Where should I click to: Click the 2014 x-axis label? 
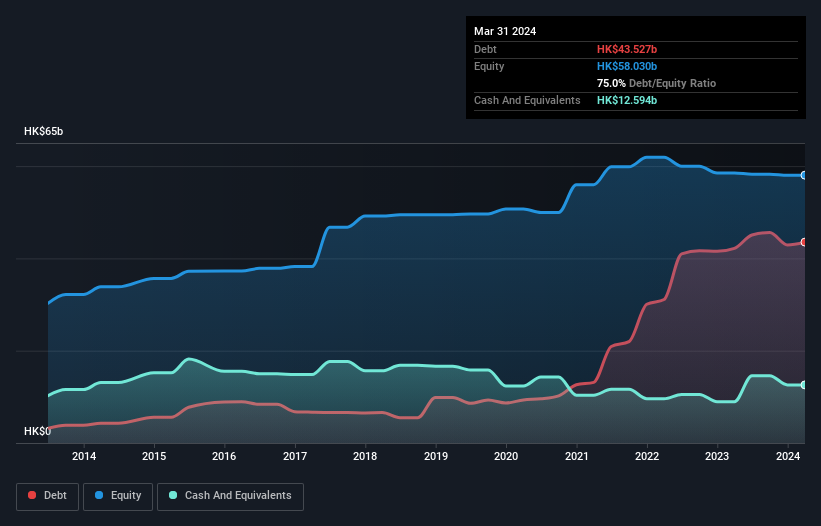pyautogui.click(x=84, y=456)
